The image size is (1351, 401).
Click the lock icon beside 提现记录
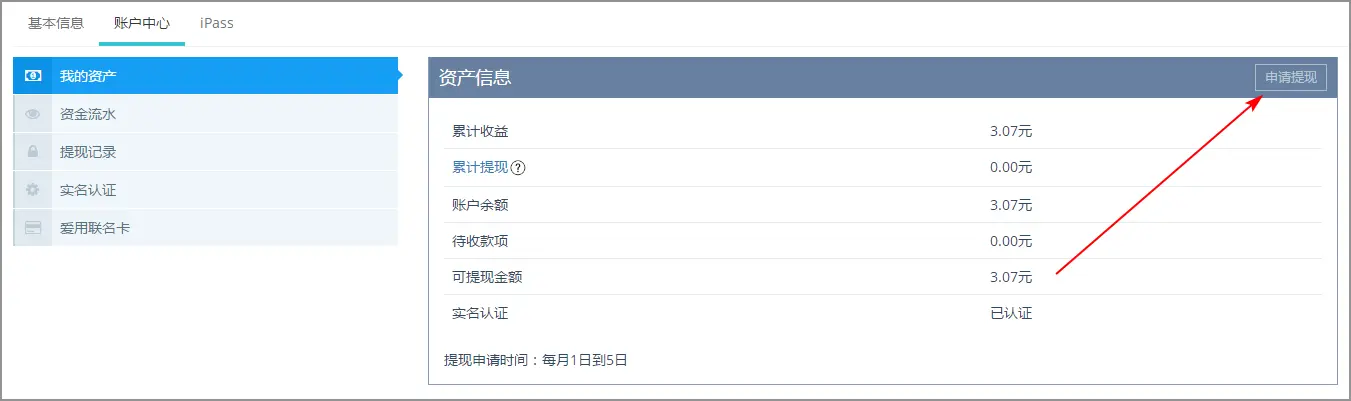pos(33,152)
